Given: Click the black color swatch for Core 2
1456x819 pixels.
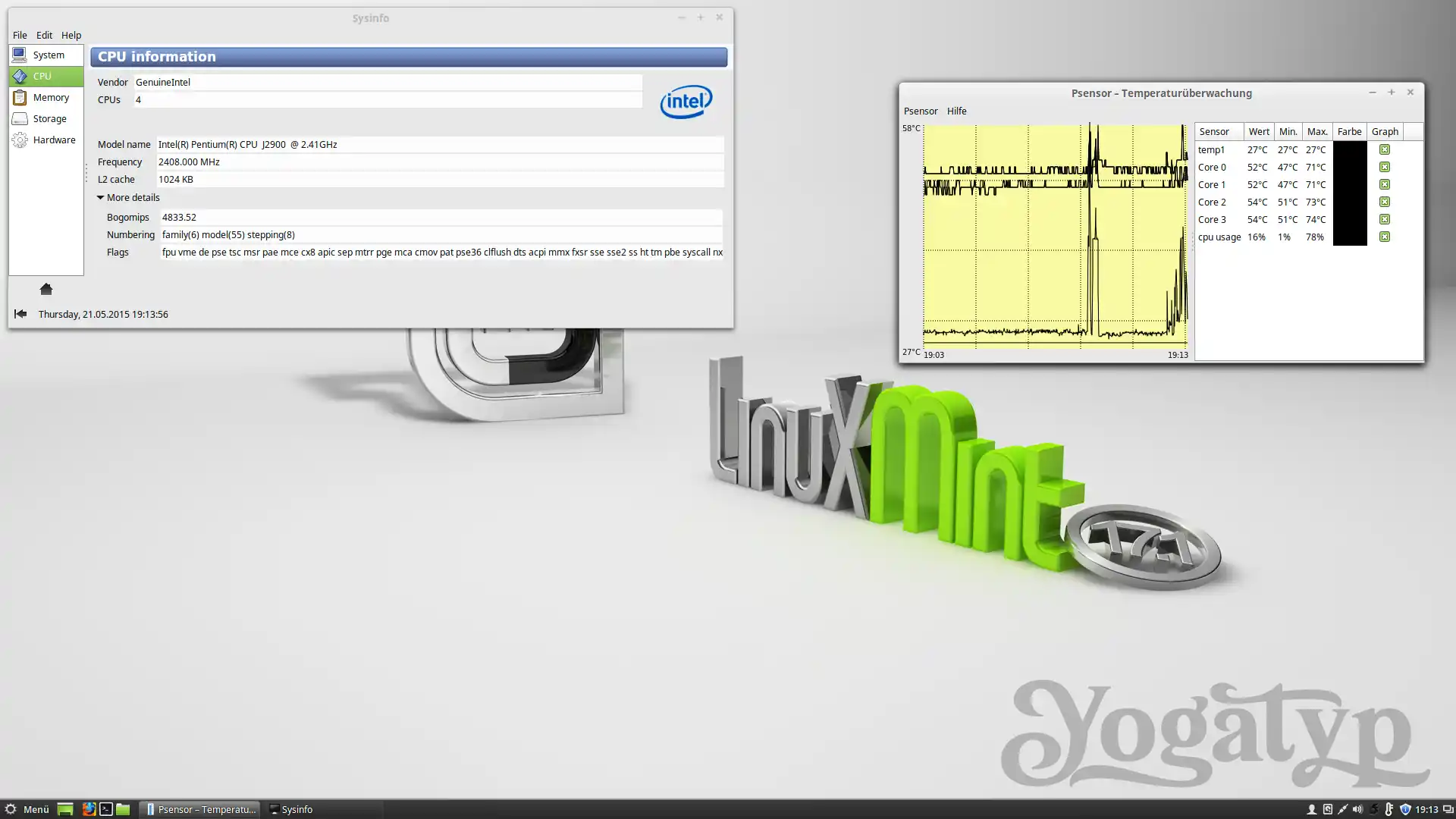Looking at the screenshot, I should [x=1350, y=202].
